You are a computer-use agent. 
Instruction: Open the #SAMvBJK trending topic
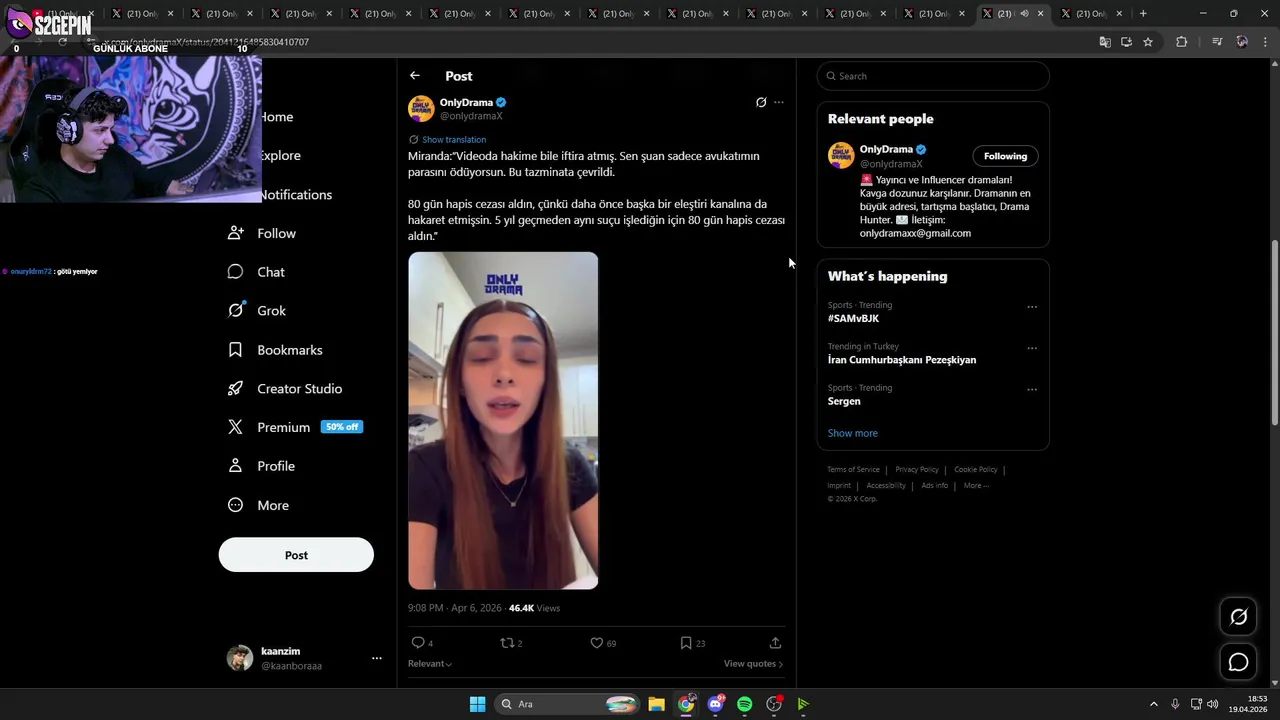point(853,318)
